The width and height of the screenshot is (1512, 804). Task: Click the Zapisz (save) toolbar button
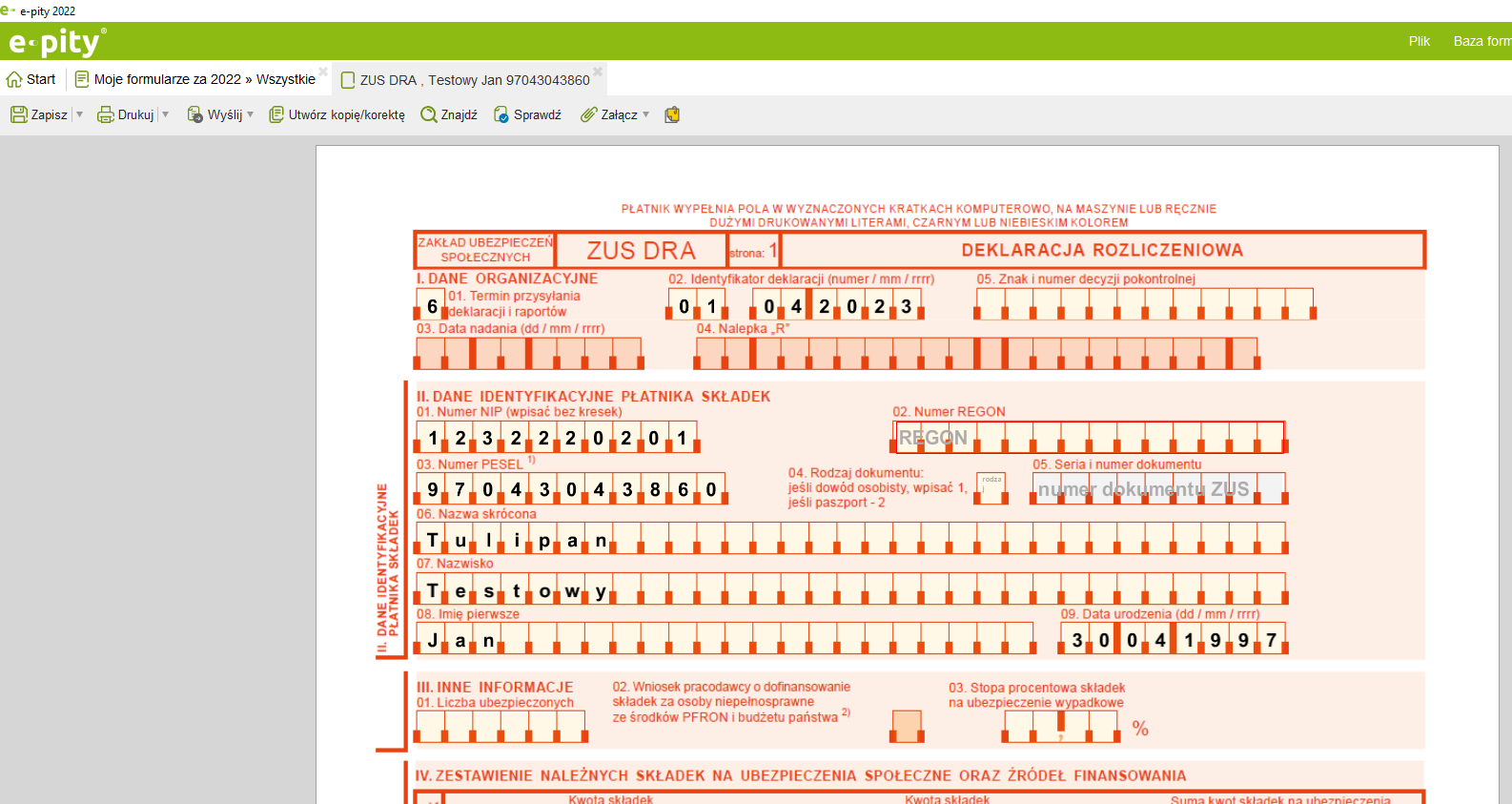39,114
